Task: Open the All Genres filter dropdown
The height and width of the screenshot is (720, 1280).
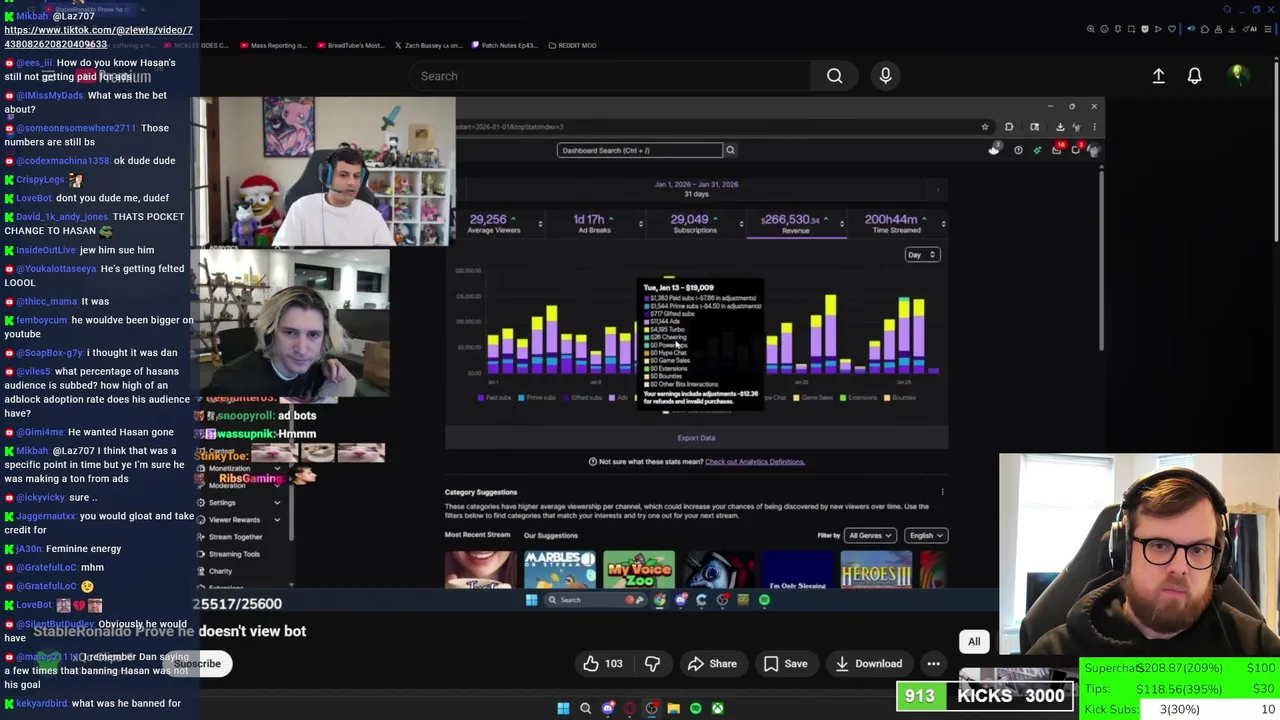Action: click(869, 536)
